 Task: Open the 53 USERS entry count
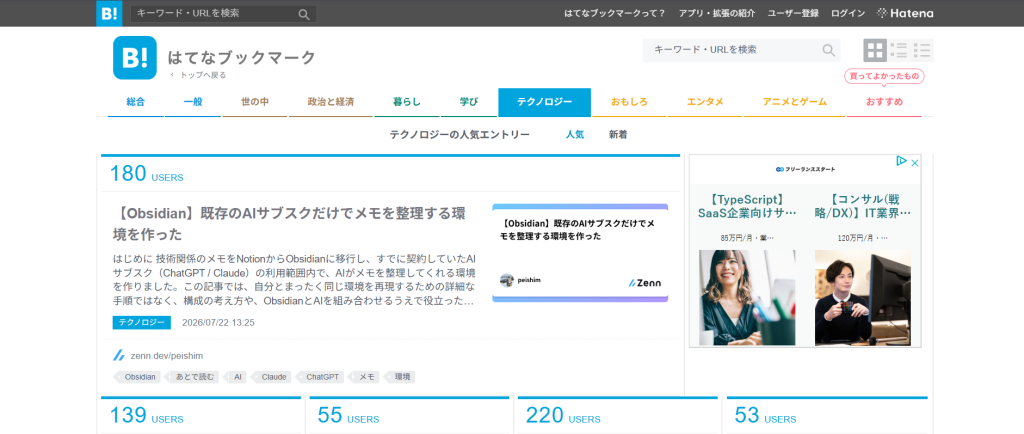click(765, 416)
